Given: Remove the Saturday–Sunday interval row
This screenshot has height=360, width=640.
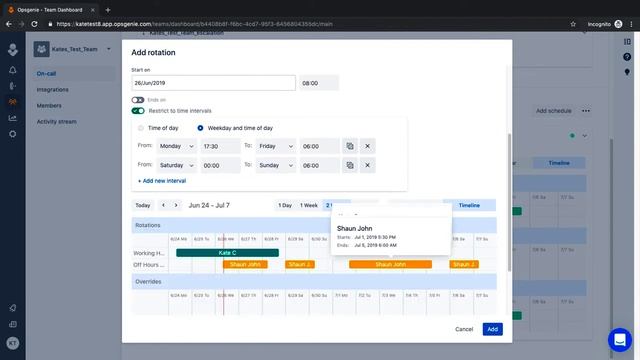Looking at the screenshot, I should 367,165.
